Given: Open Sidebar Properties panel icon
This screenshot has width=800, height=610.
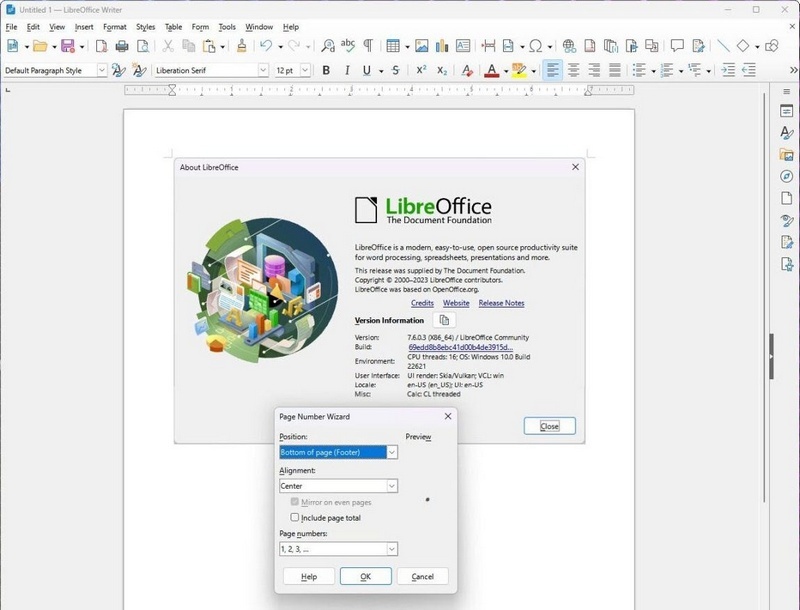Looking at the screenshot, I should [x=787, y=111].
